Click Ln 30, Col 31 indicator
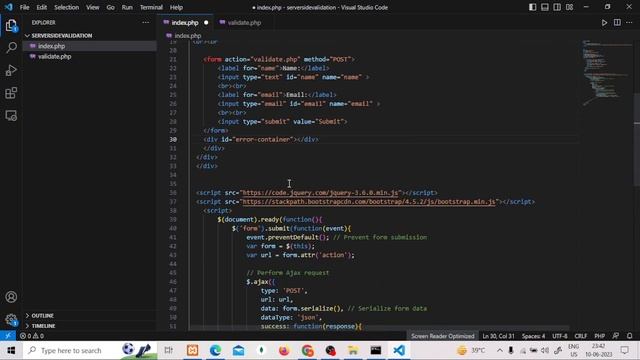Screen dimensions: 640x360 click(498, 336)
